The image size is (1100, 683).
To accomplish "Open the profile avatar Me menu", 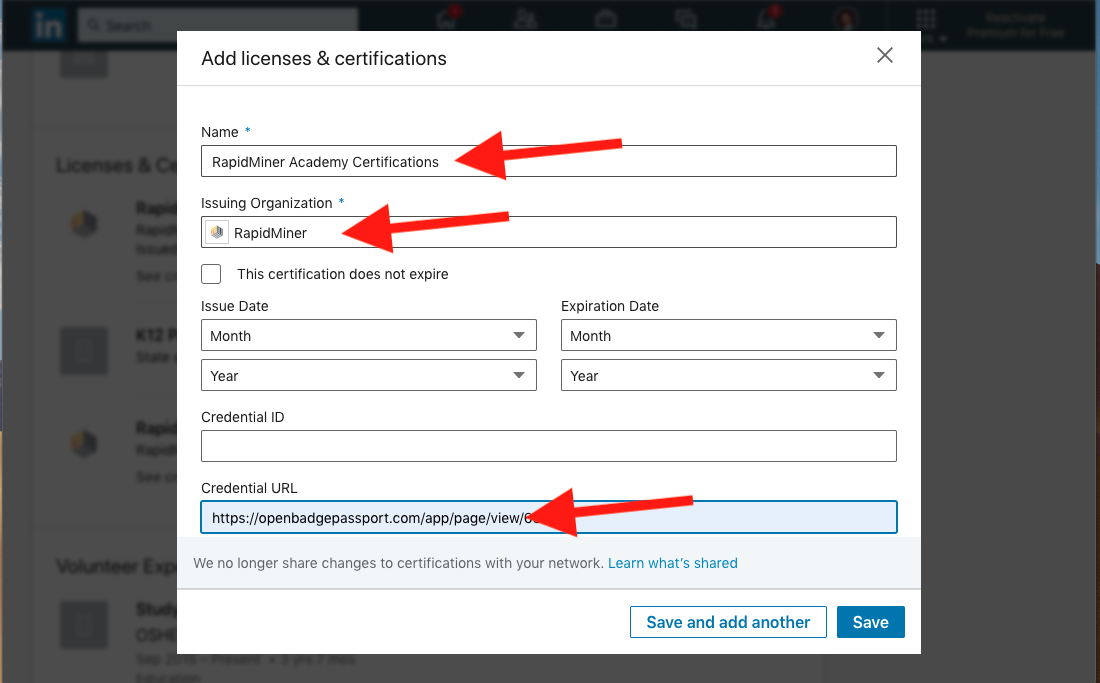I will tap(846, 19).
